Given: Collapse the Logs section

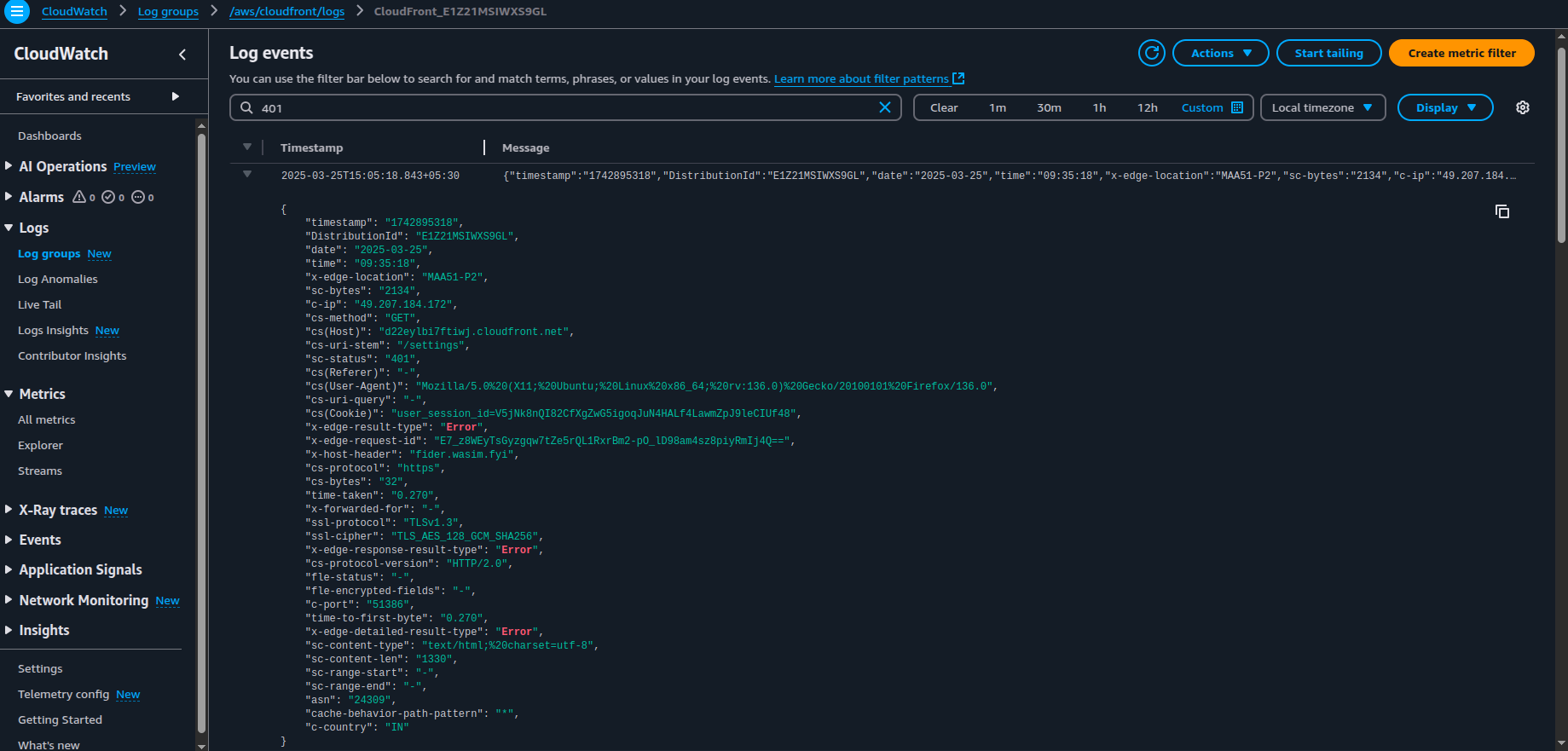Looking at the screenshot, I should coord(9,228).
